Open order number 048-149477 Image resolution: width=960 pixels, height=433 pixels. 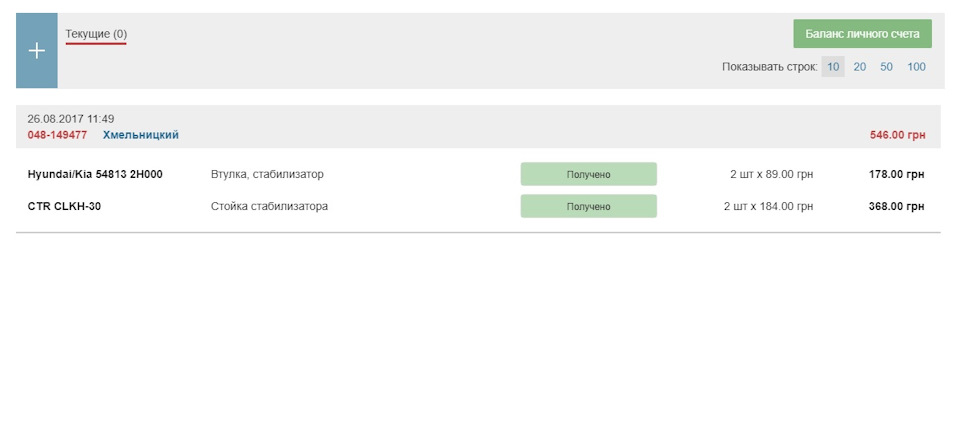pos(57,135)
